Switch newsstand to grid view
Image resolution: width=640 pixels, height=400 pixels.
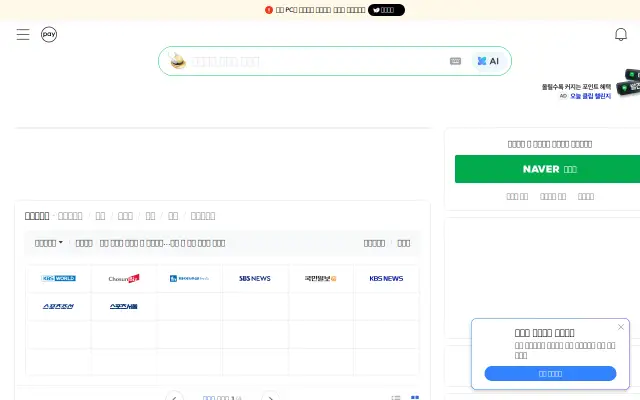(x=415, y=398)
